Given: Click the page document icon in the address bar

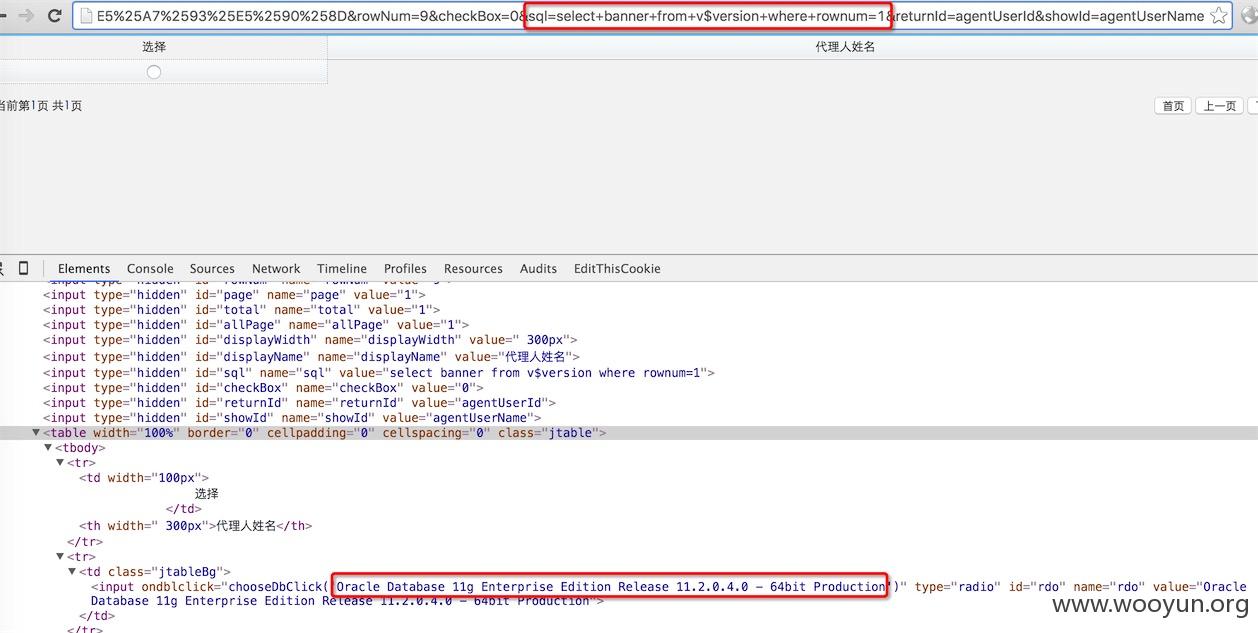Looking at the screenshot, I should pyautogui.click(x=86, y=16).
